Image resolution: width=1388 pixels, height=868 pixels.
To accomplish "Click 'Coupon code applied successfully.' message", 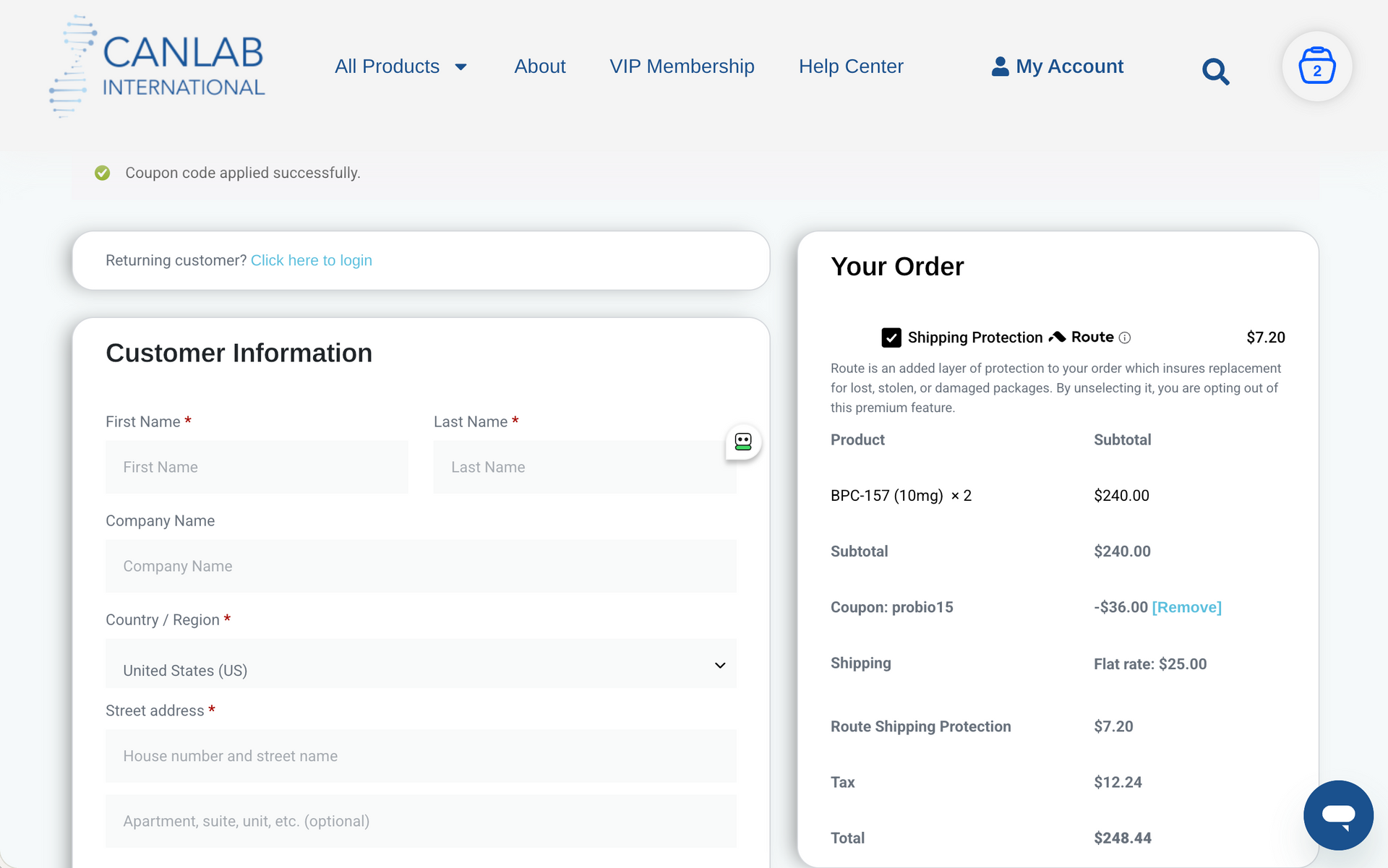I will point(243,173).
